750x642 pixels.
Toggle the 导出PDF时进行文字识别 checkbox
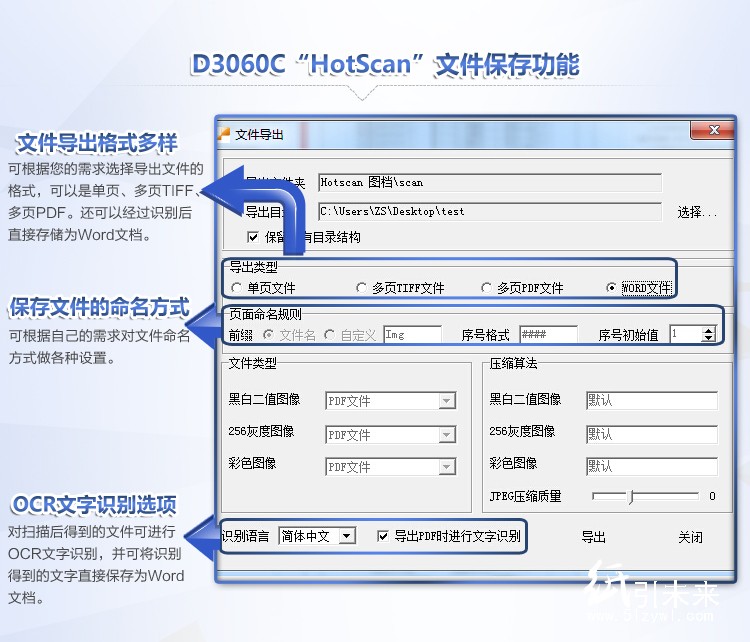click(383, 537)
